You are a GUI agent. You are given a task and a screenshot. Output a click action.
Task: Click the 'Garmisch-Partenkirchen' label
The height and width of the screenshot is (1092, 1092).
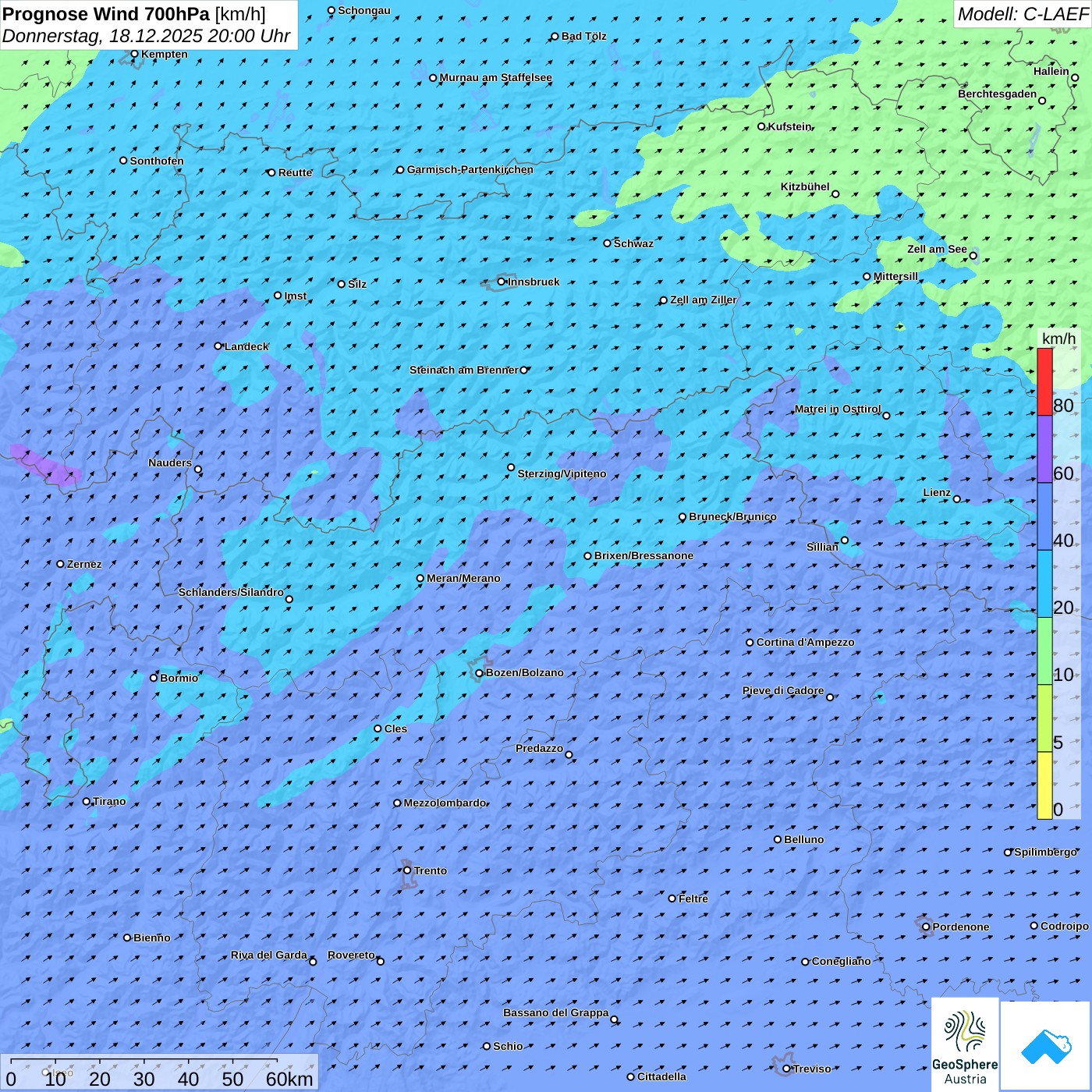470,169
